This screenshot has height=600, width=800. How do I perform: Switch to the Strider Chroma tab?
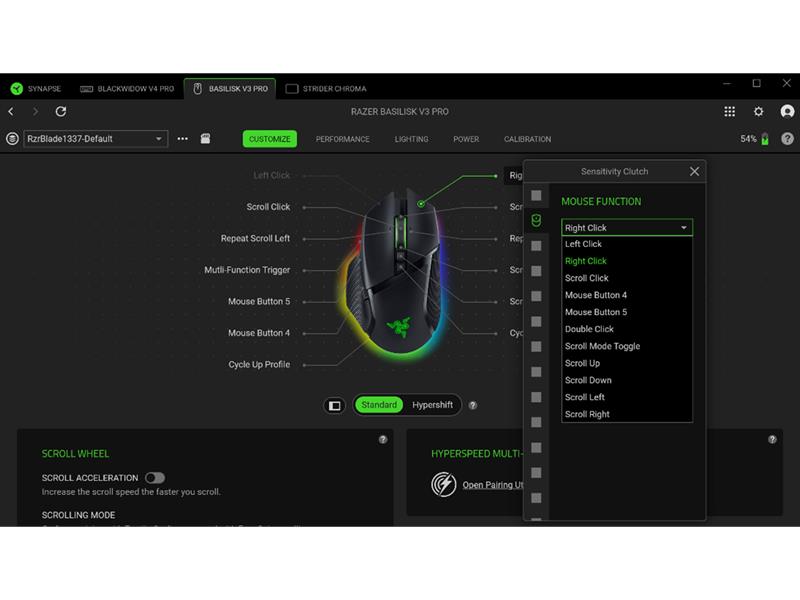326,89
